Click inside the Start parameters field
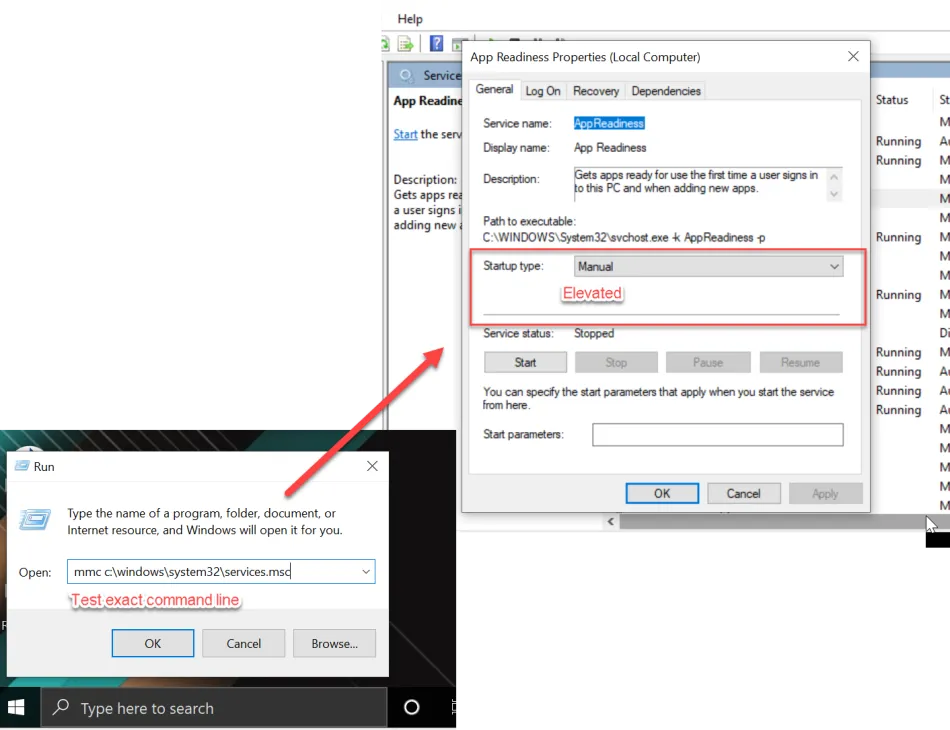Image resolution: width=950 pixels, height=730 pixels. click(717, 435)
